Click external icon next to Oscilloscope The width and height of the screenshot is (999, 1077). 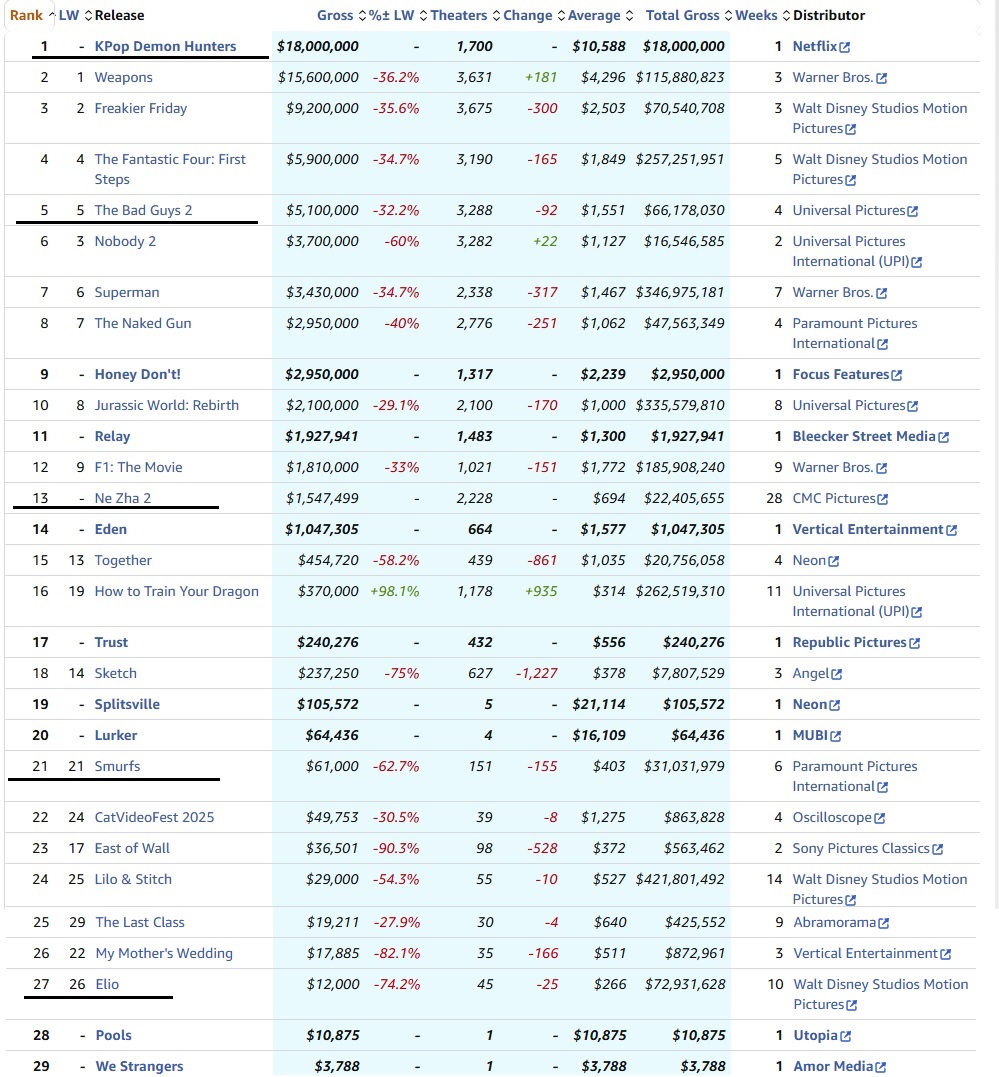click(880, 819)
